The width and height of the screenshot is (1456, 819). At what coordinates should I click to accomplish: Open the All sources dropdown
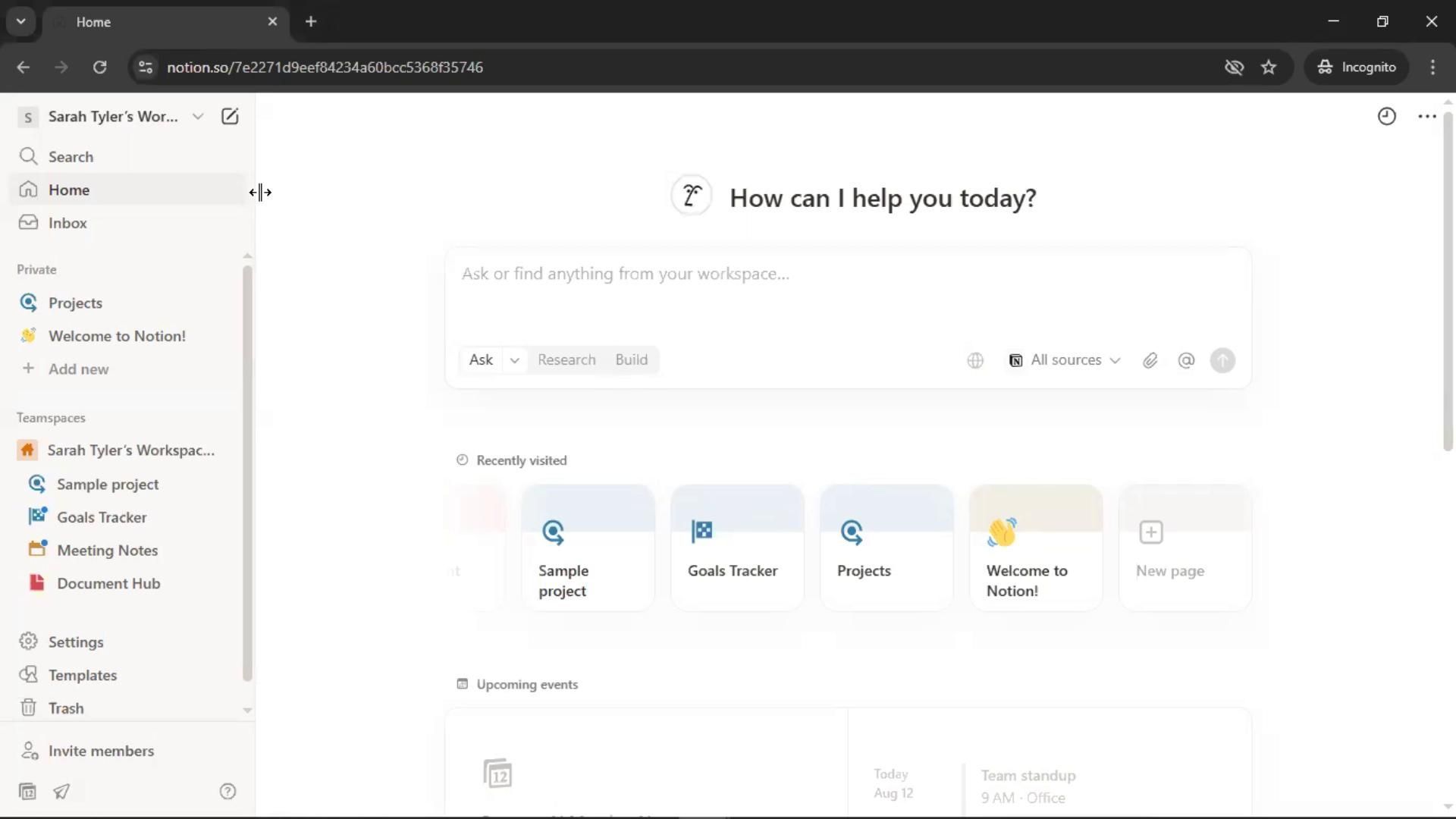[x=1065, y=360]
